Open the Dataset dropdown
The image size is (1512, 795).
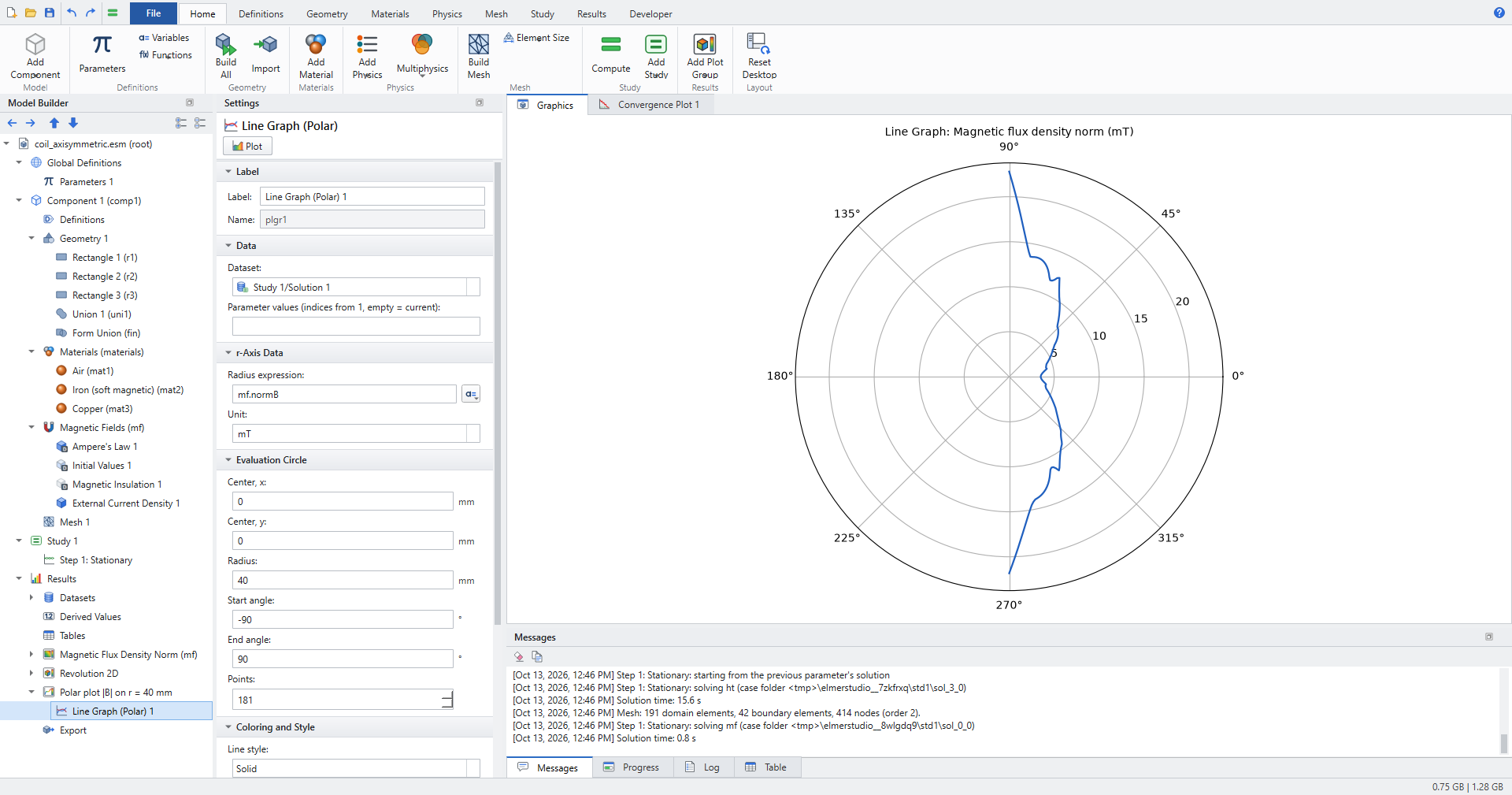tap(356, 288)
